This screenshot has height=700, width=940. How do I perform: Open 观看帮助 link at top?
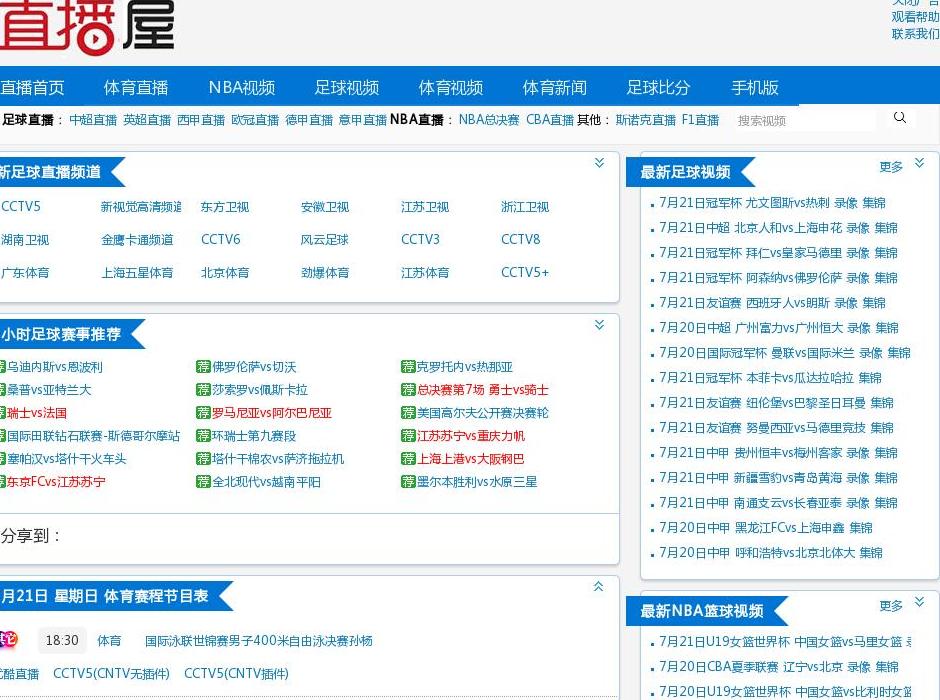915,17
